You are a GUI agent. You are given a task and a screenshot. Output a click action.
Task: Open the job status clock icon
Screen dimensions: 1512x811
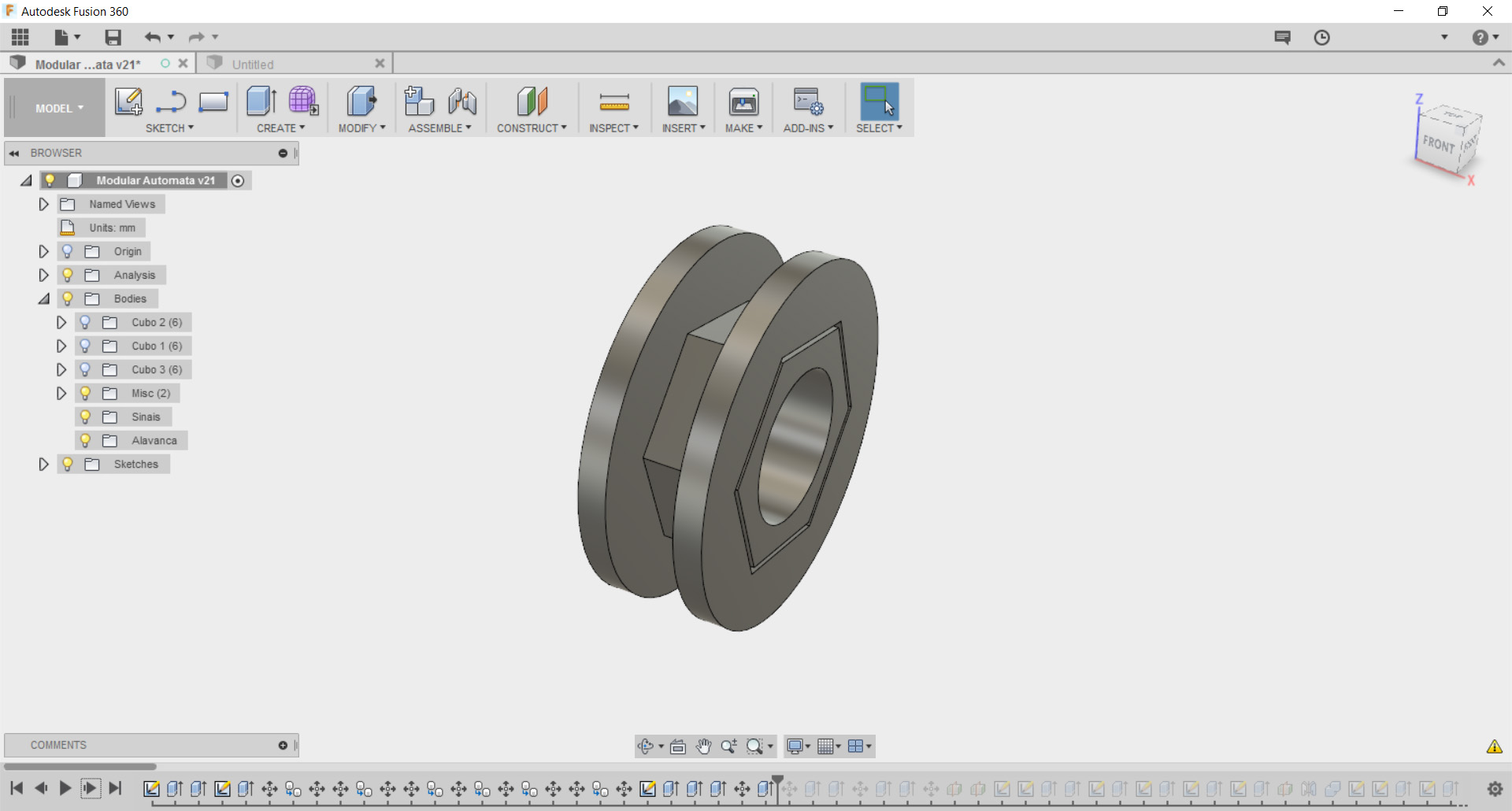point(1321,37)
